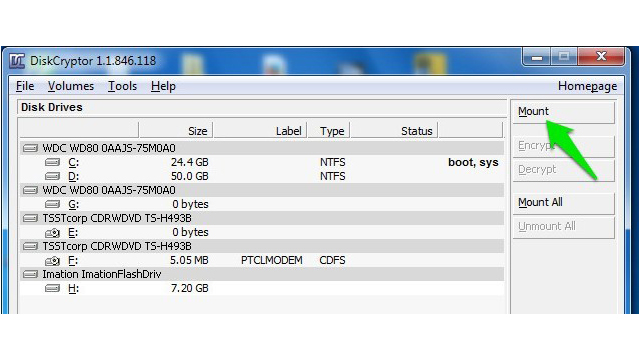Click the first WDC WD80 disk entry
Viewport: 640px width, 360px height.
point(262,148)
